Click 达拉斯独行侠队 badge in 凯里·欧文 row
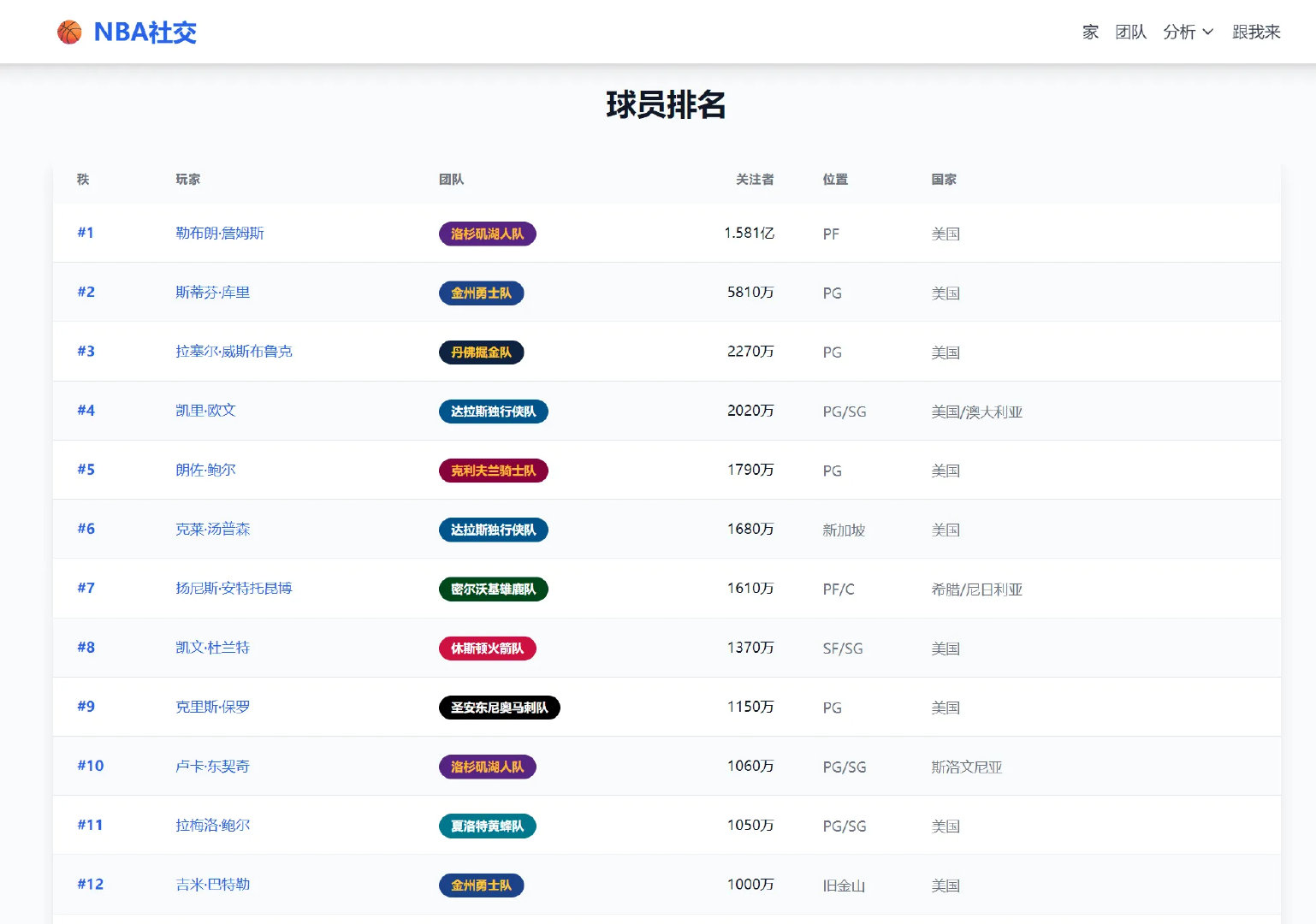1316x924 pixels. pyautogui.click(x=494, y=412)
